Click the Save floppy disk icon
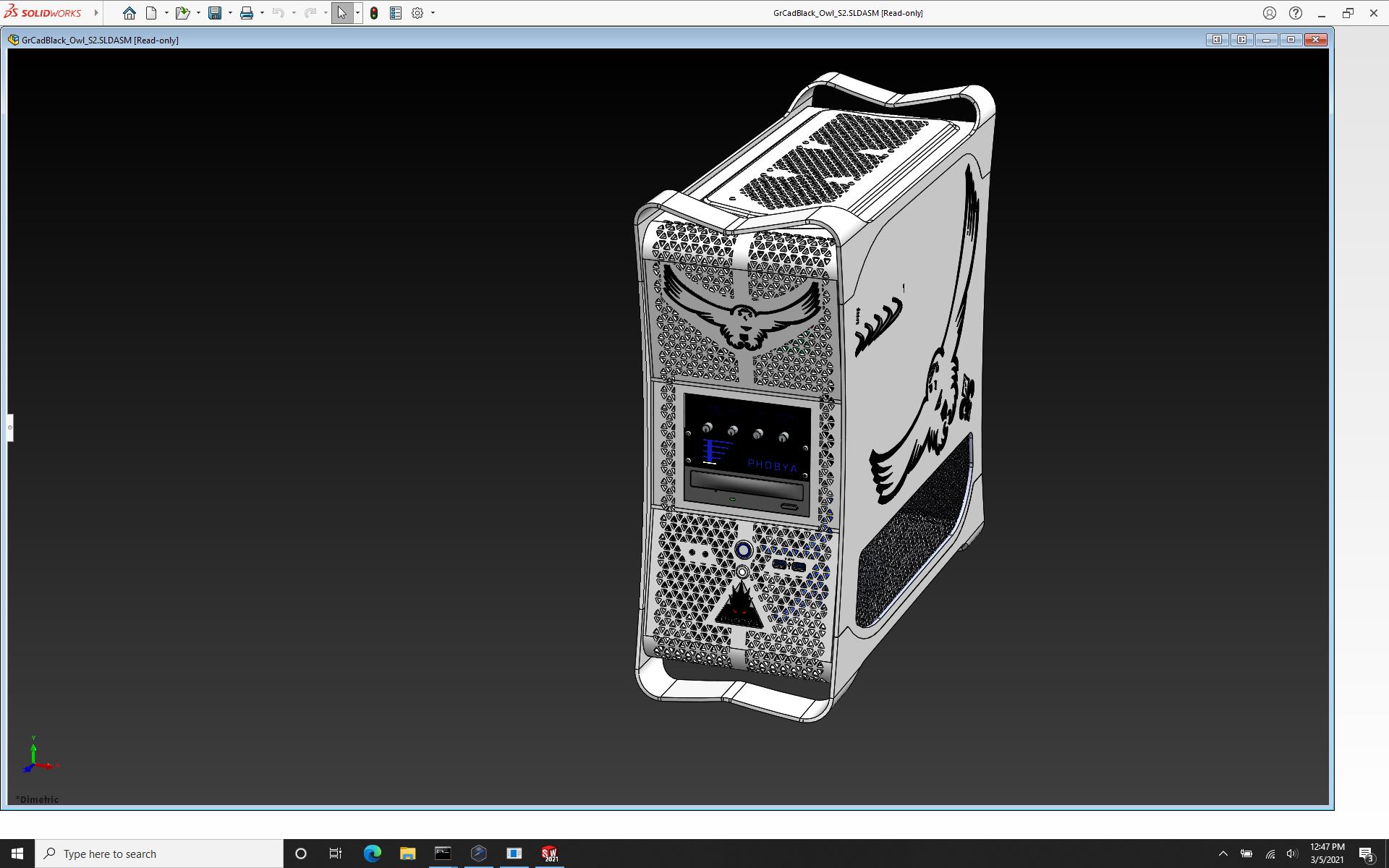 pyautogui.click(x=215, y=13)
